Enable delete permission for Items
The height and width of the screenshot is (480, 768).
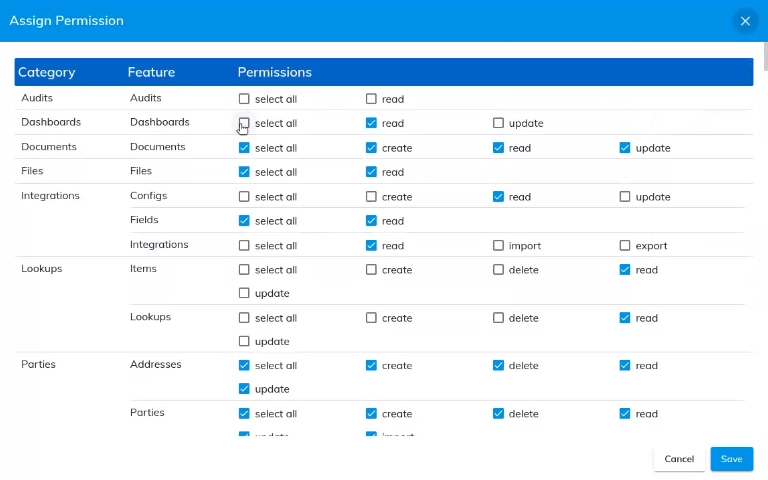click(498, 270)
